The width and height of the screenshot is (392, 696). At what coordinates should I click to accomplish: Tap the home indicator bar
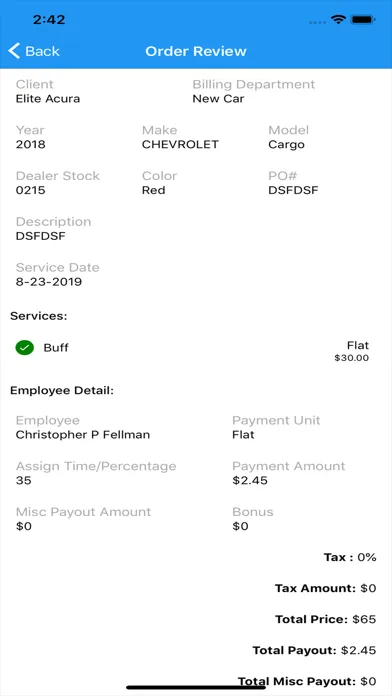click(196, 687)
